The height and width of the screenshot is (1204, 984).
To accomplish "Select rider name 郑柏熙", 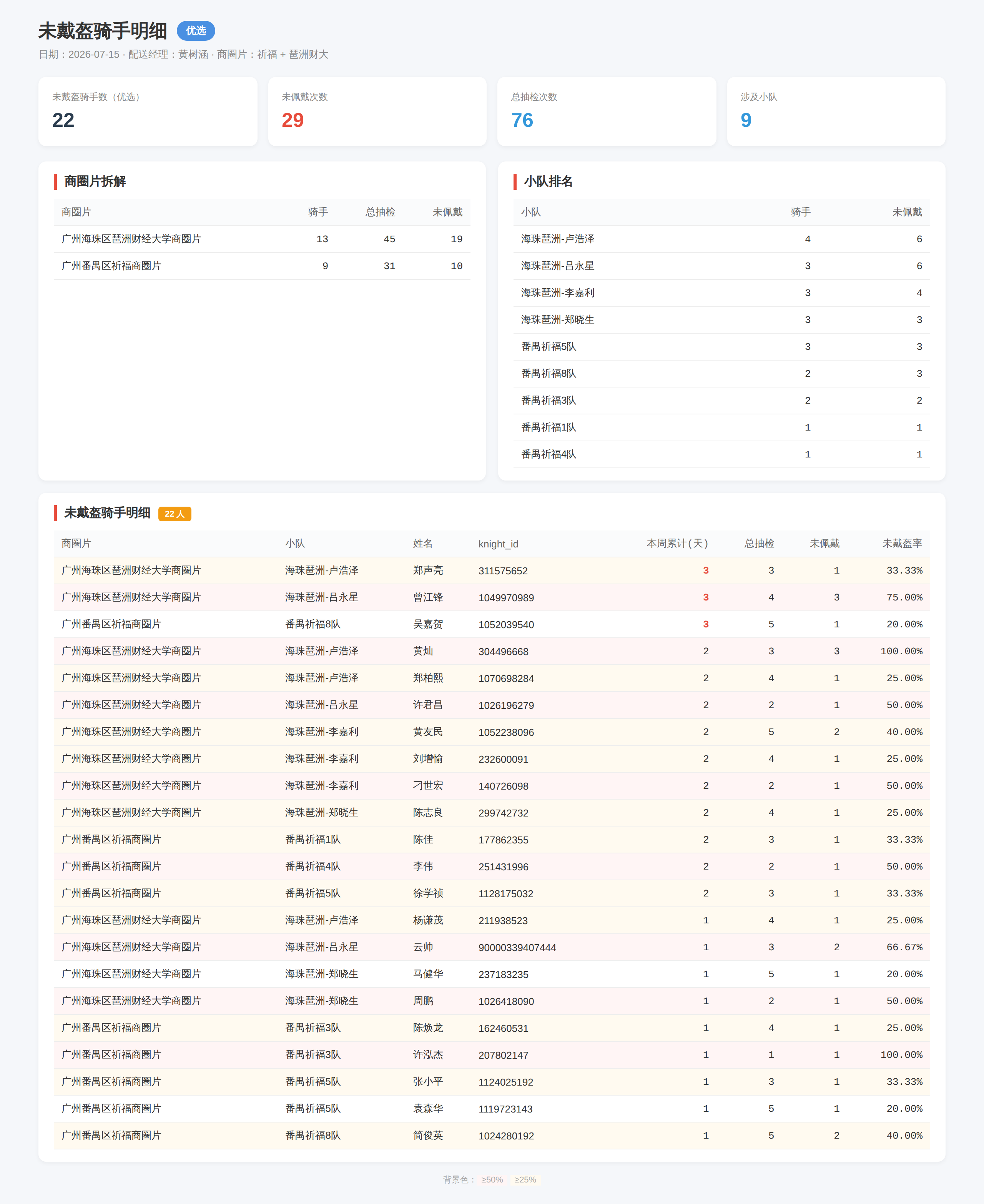I will (x=428, y=678).
